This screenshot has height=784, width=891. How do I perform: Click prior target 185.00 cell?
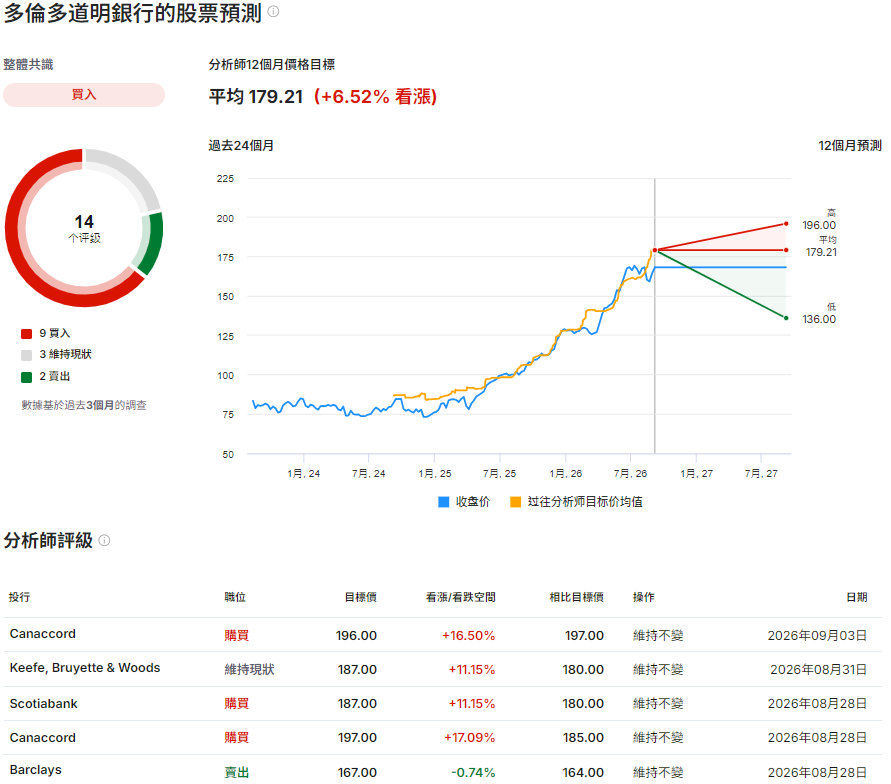tap(583, 738)
